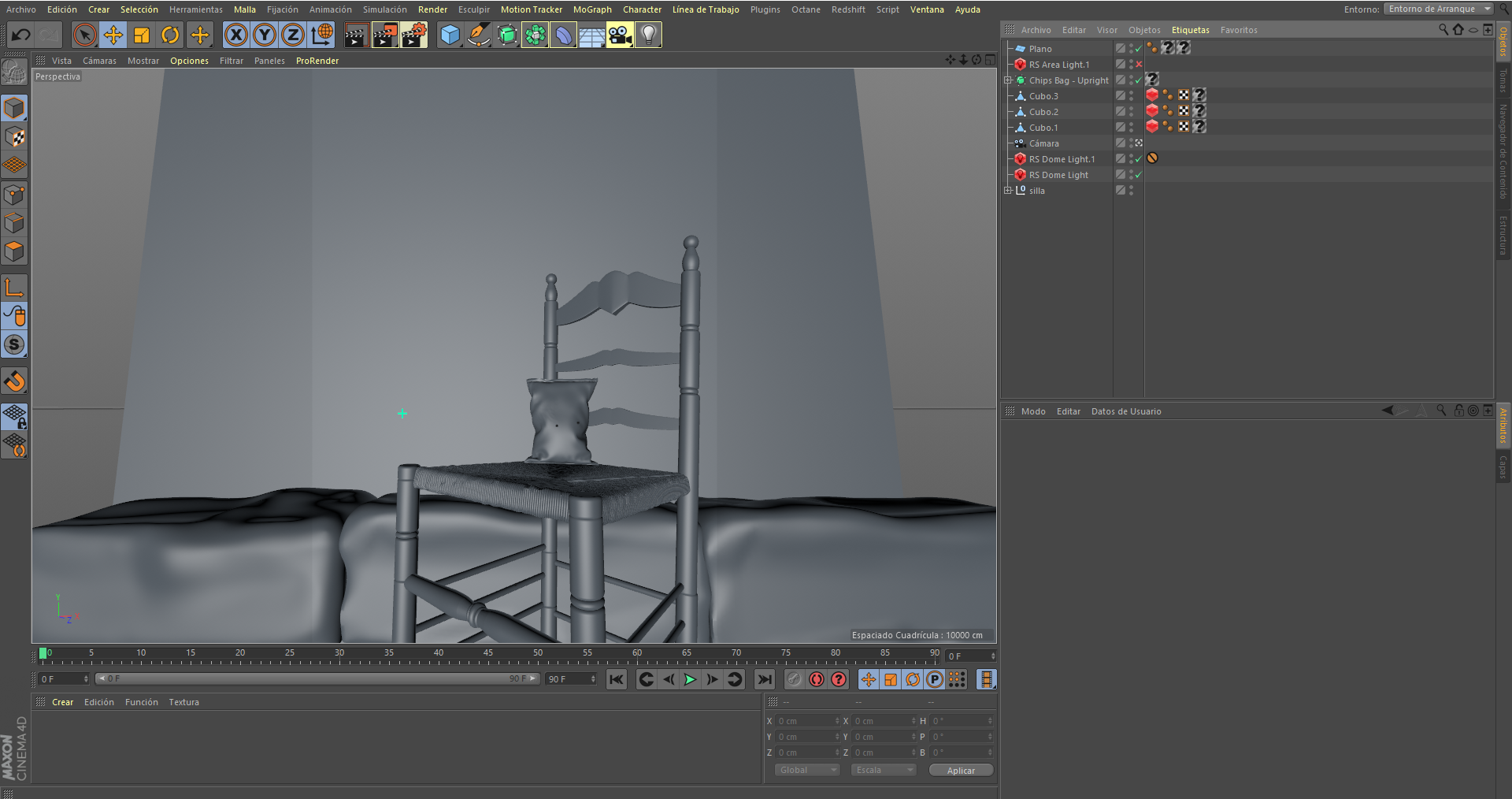Add a Camera object
This screenshot has height=799, width=1512.
[x=620, y=35]
